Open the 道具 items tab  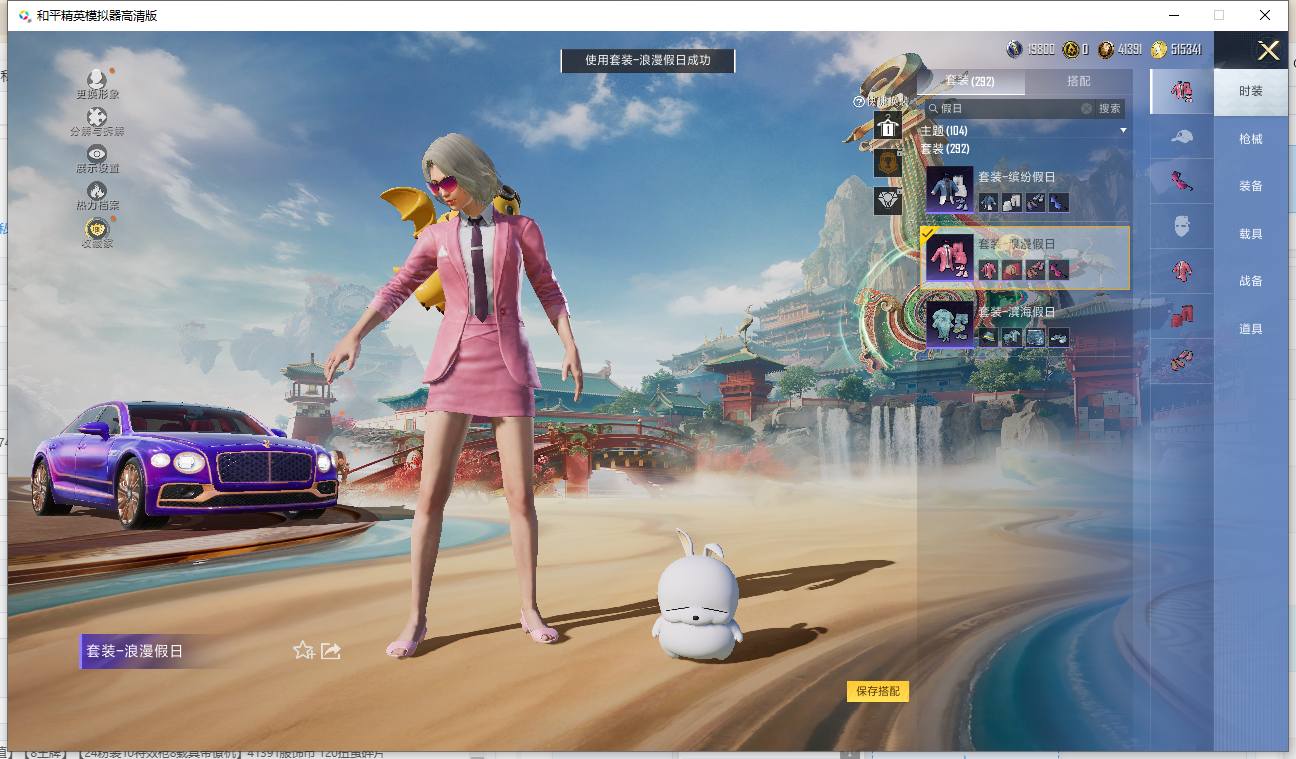(1251, 329)
